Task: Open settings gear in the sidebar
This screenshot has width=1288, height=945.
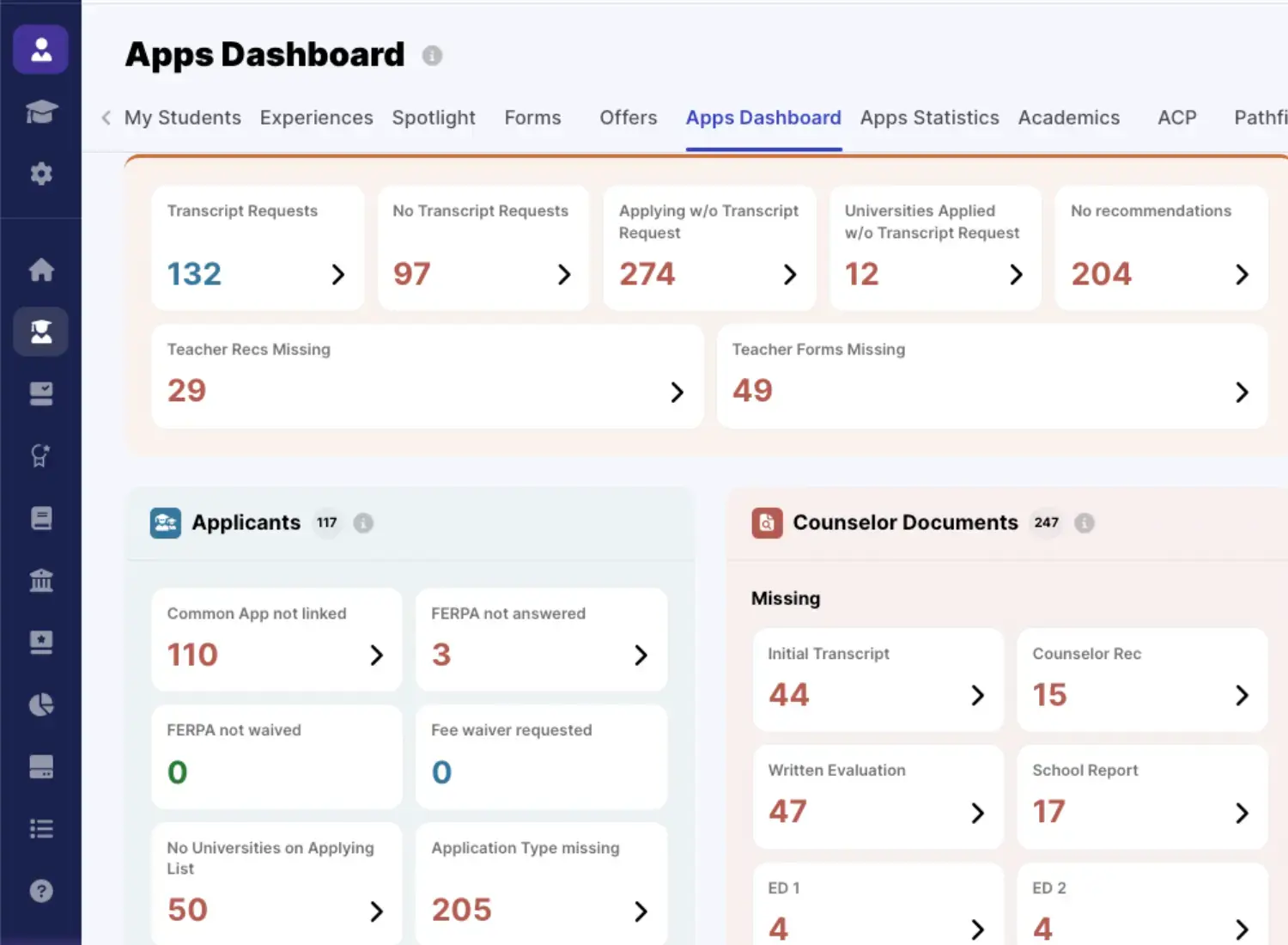Action: tap(40, 174)
